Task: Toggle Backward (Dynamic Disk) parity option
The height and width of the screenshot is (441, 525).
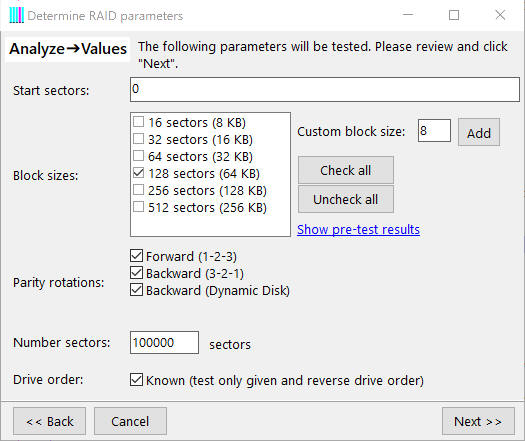Action: [136, 290]
